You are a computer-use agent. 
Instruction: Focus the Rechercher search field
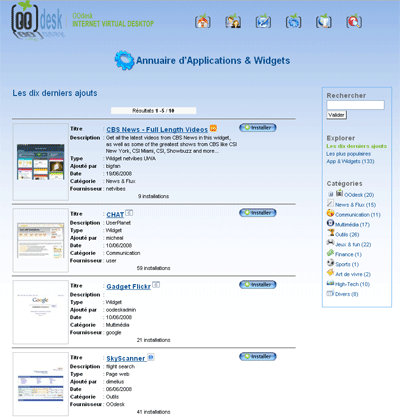pos(355,105)
